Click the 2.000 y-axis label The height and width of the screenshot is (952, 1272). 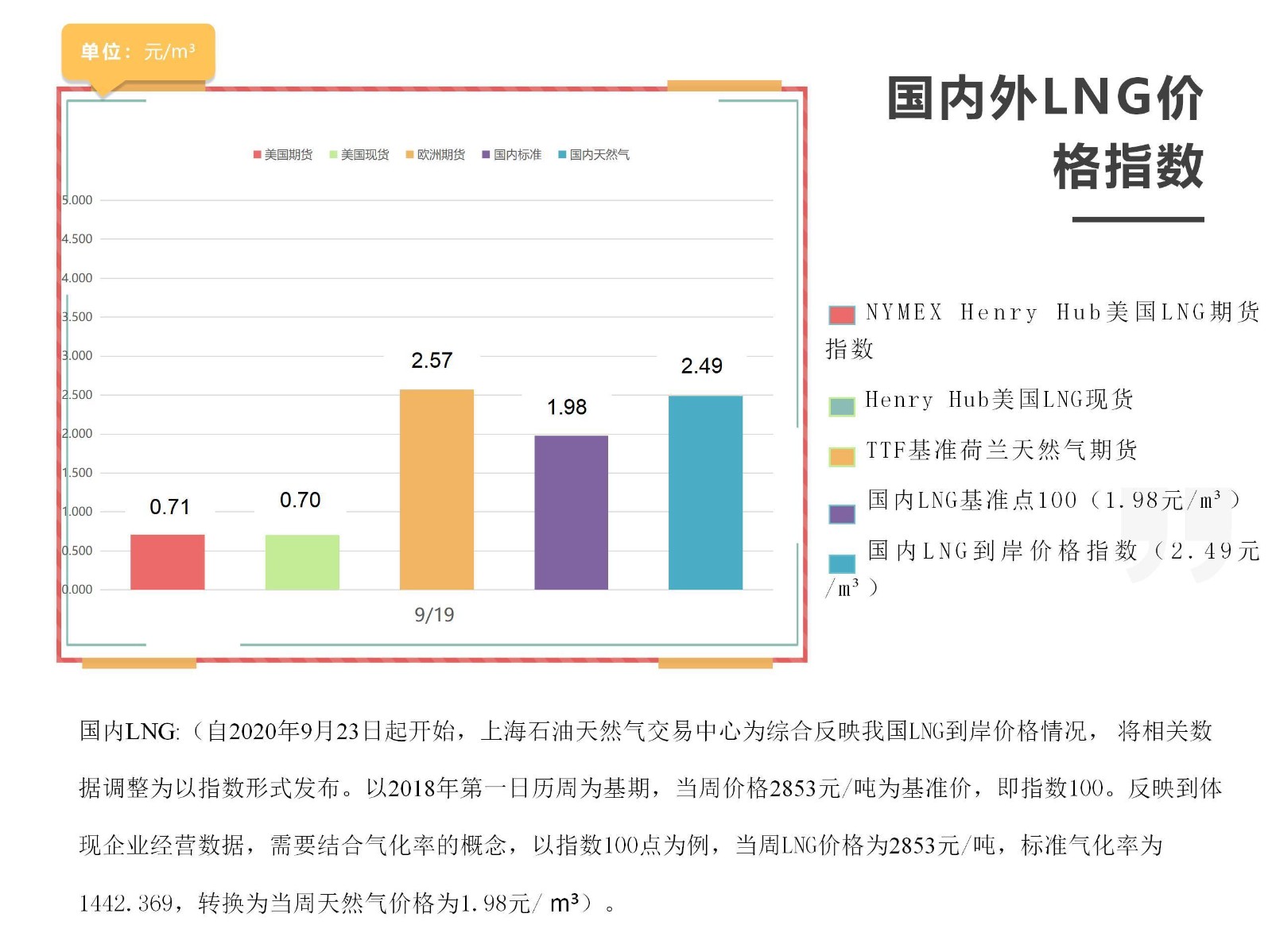pos(77,434)
